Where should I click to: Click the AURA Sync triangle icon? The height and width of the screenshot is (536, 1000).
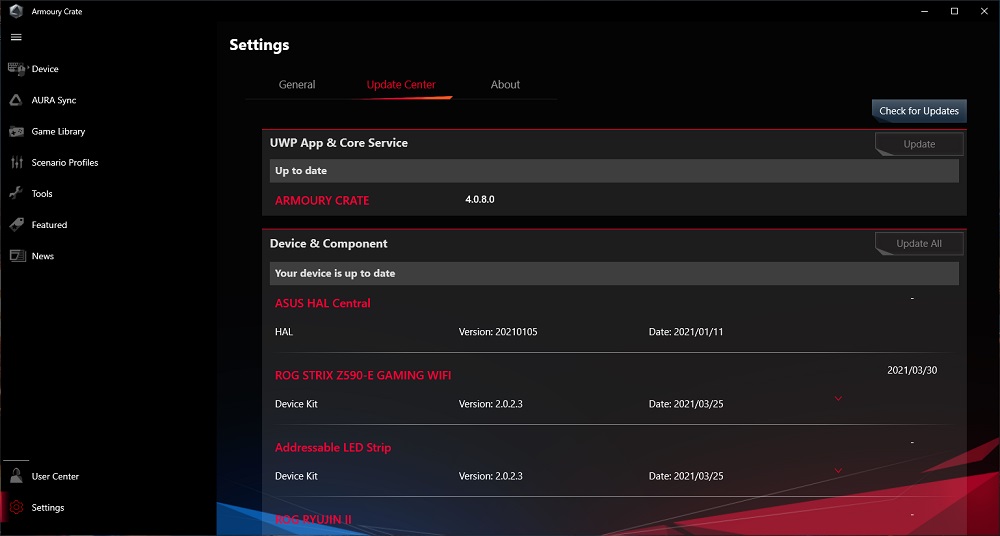click(x=17, y=100)
